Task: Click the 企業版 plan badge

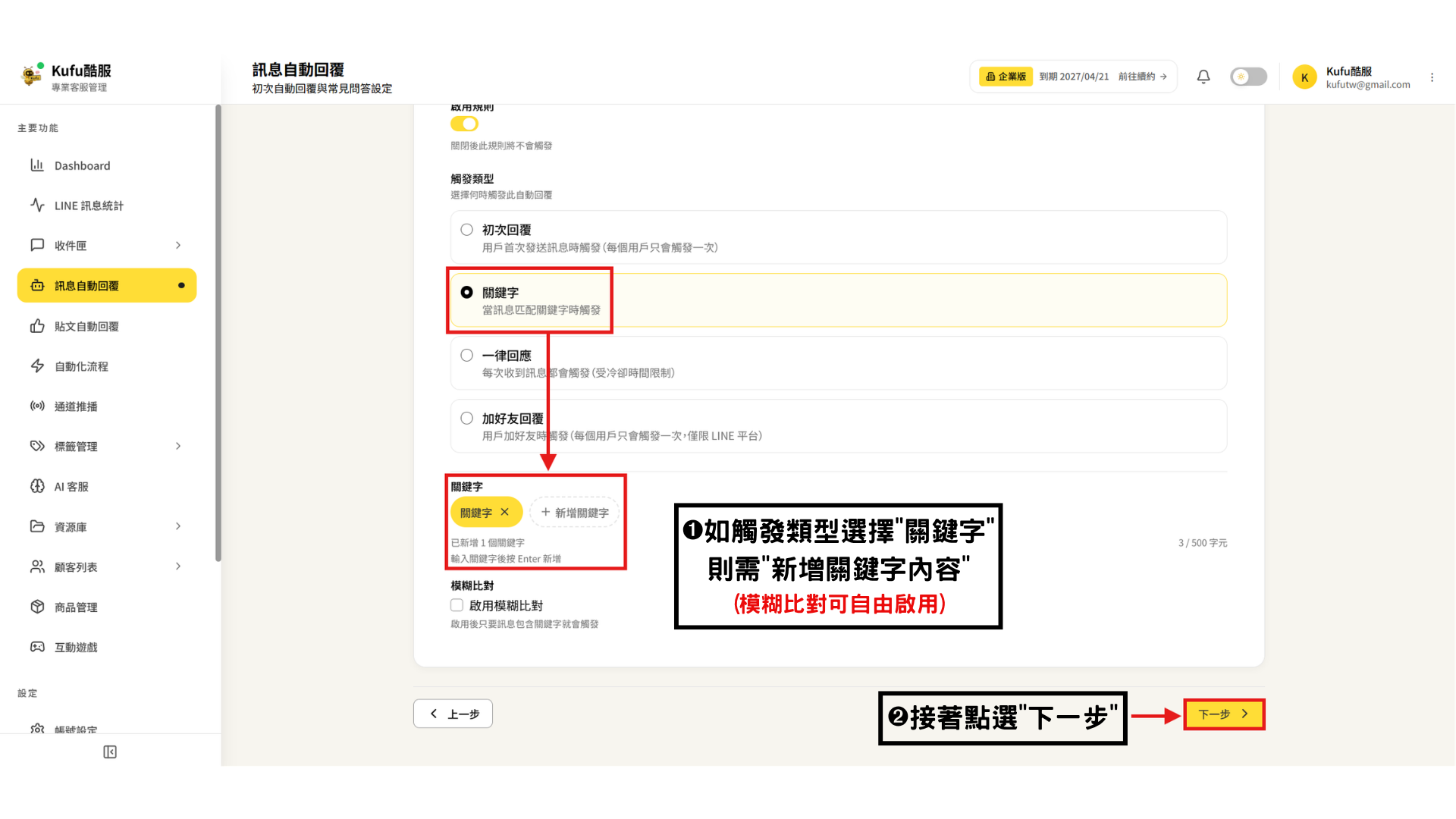Action: pyautogui.click(x=1006, y=77)
